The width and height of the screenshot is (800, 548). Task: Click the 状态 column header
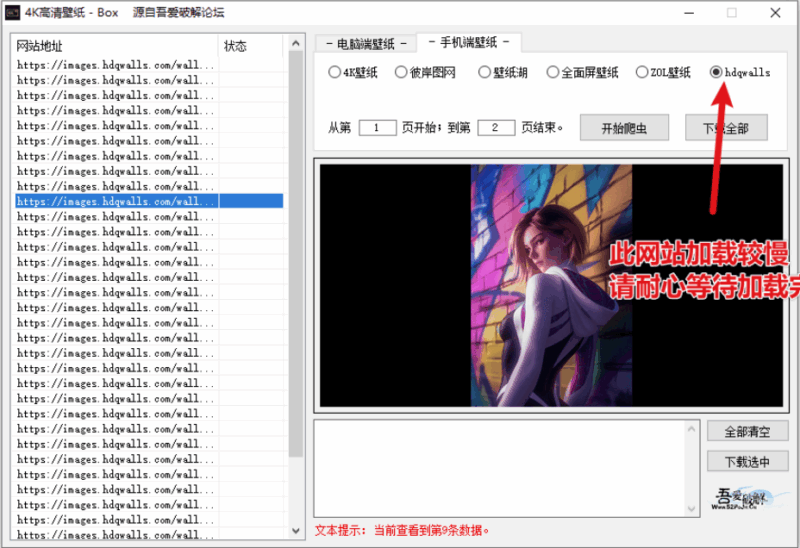251,46
